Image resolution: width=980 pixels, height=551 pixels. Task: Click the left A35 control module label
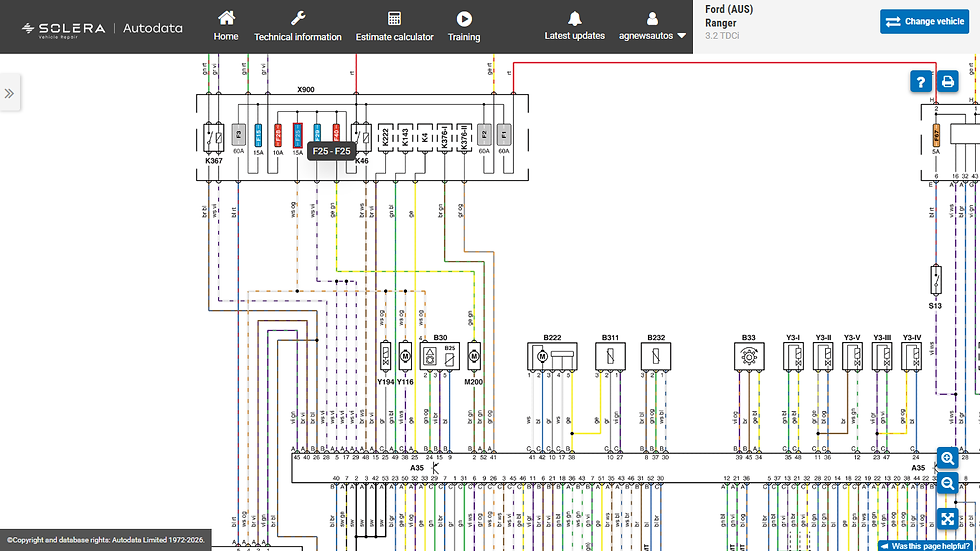pyautogui.click(x=417, y=468)
